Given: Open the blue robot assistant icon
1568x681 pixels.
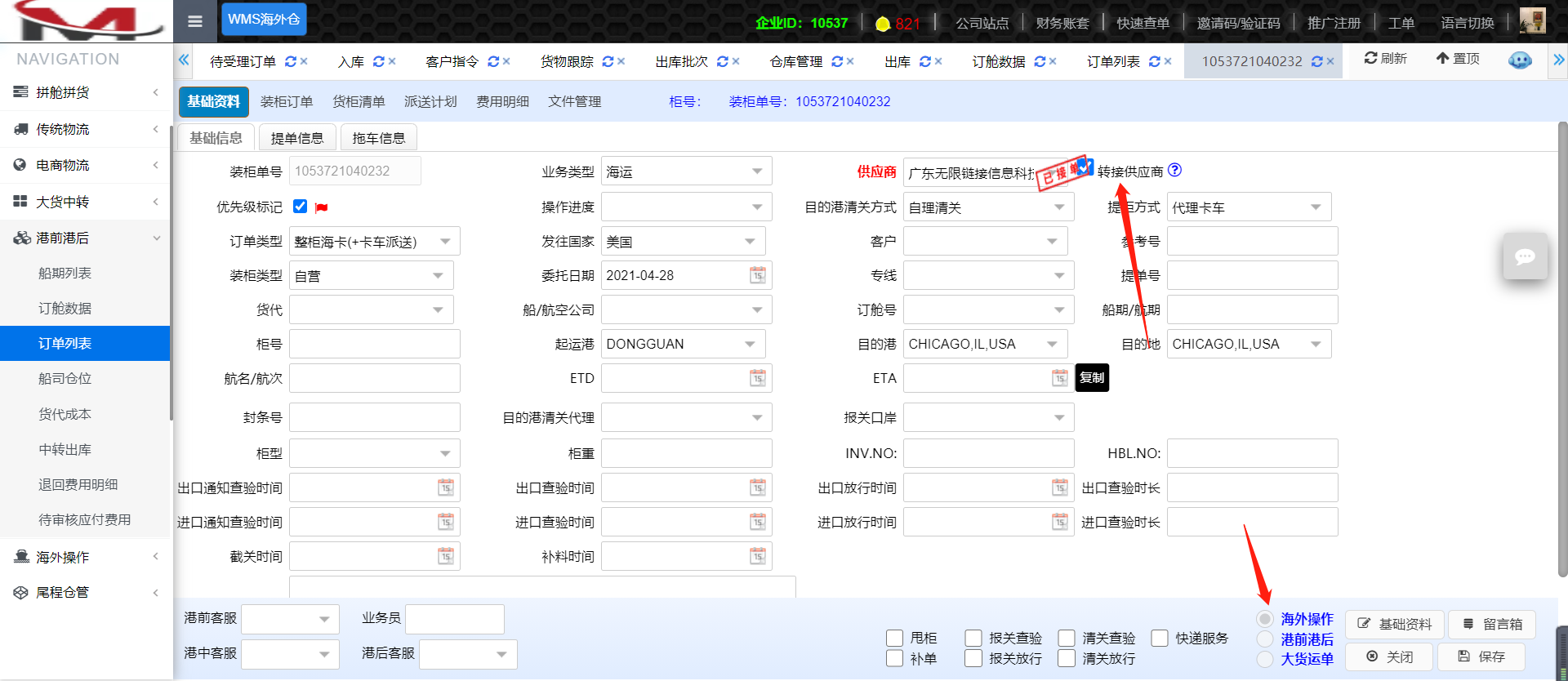Looking at the screenshot, I should [x=1520, y=60].
